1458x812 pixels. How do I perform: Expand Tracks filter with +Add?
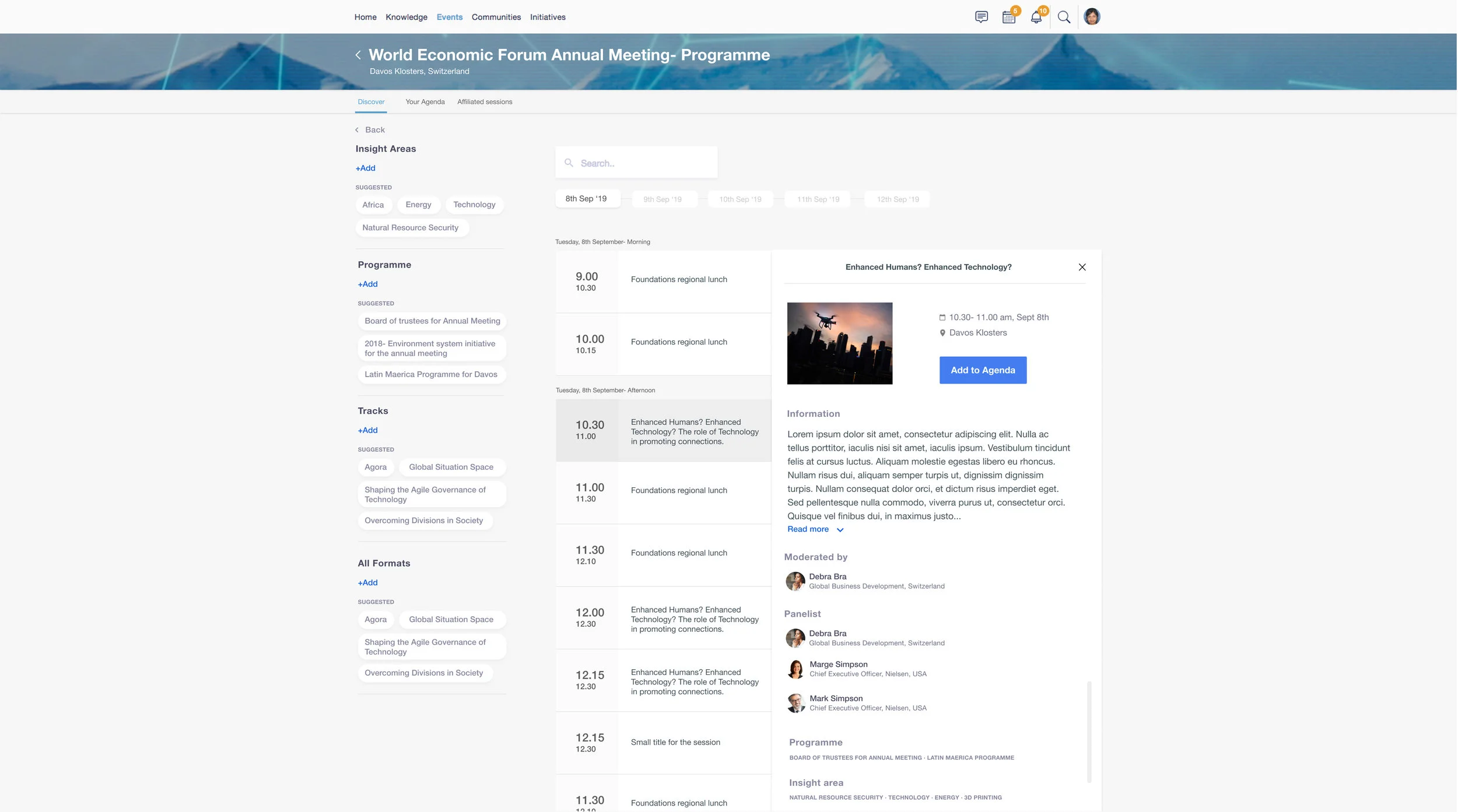(367, 430)
